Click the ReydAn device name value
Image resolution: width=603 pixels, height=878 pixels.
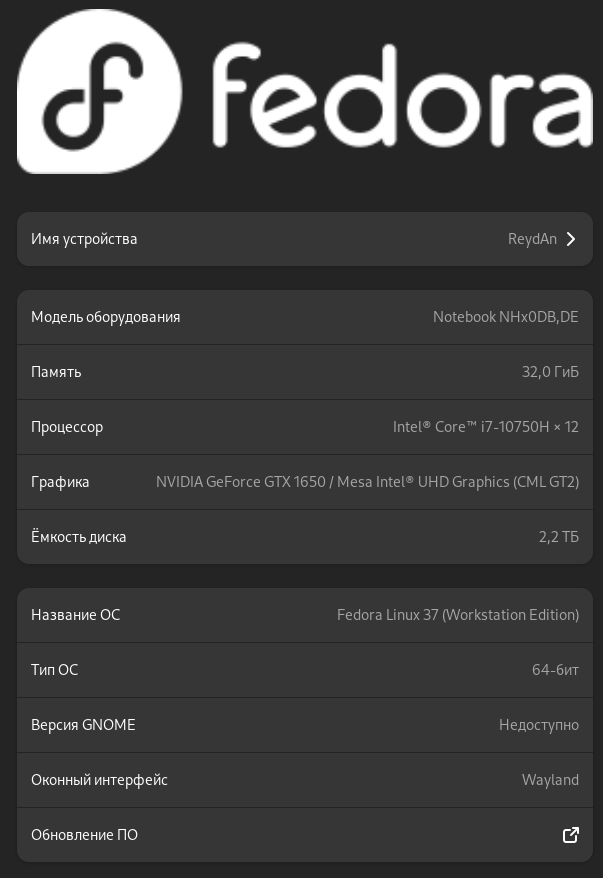[x=532, y=239]
